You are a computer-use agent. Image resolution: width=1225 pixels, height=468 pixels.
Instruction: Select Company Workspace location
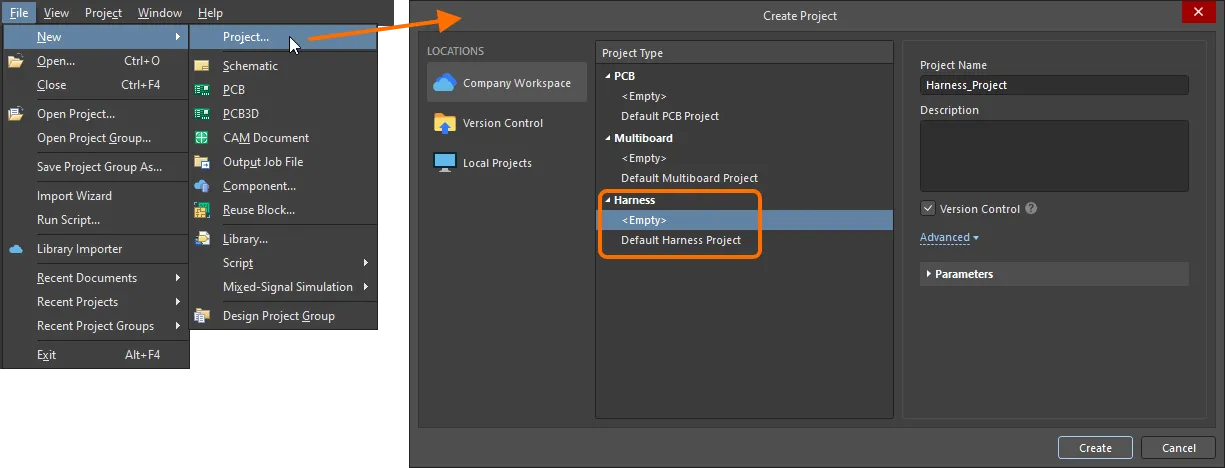click(507, 83)
